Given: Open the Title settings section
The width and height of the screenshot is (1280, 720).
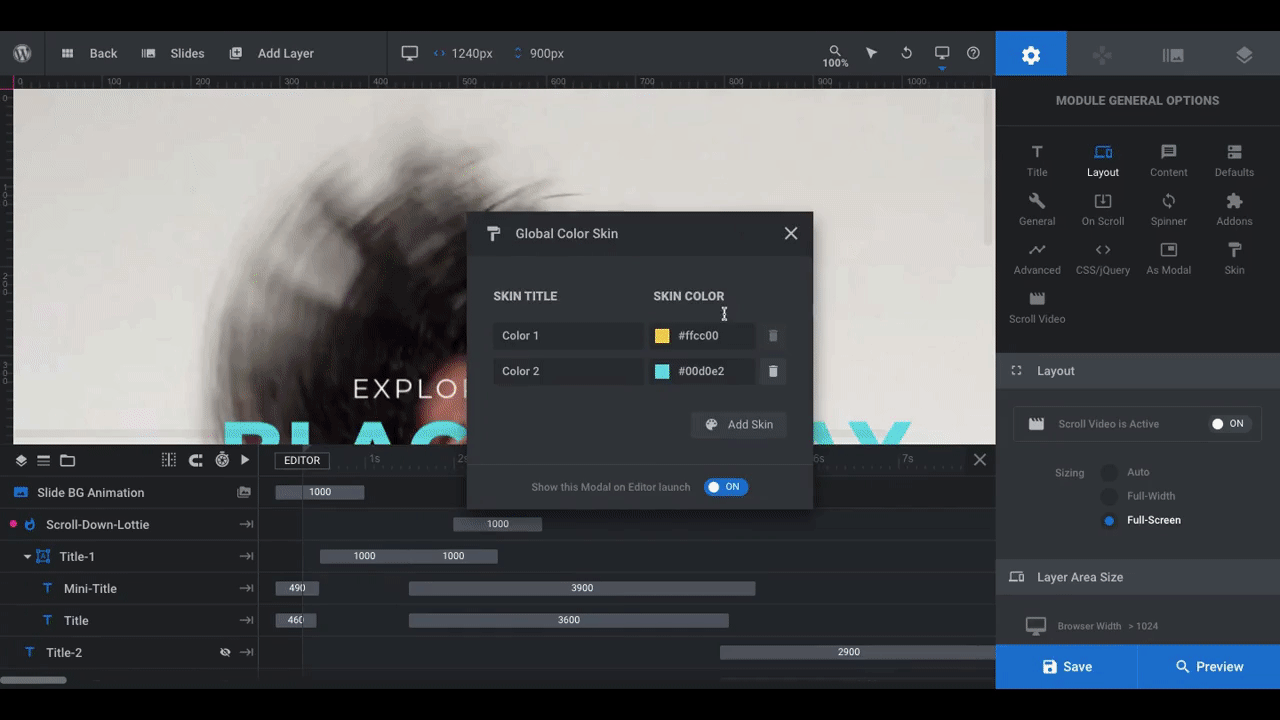Looking at the screenshot, I should tap(1037, 160).
